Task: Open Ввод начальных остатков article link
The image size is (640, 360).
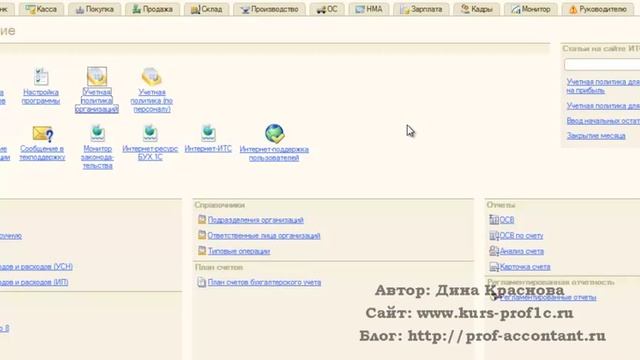Action: point(603,121)
